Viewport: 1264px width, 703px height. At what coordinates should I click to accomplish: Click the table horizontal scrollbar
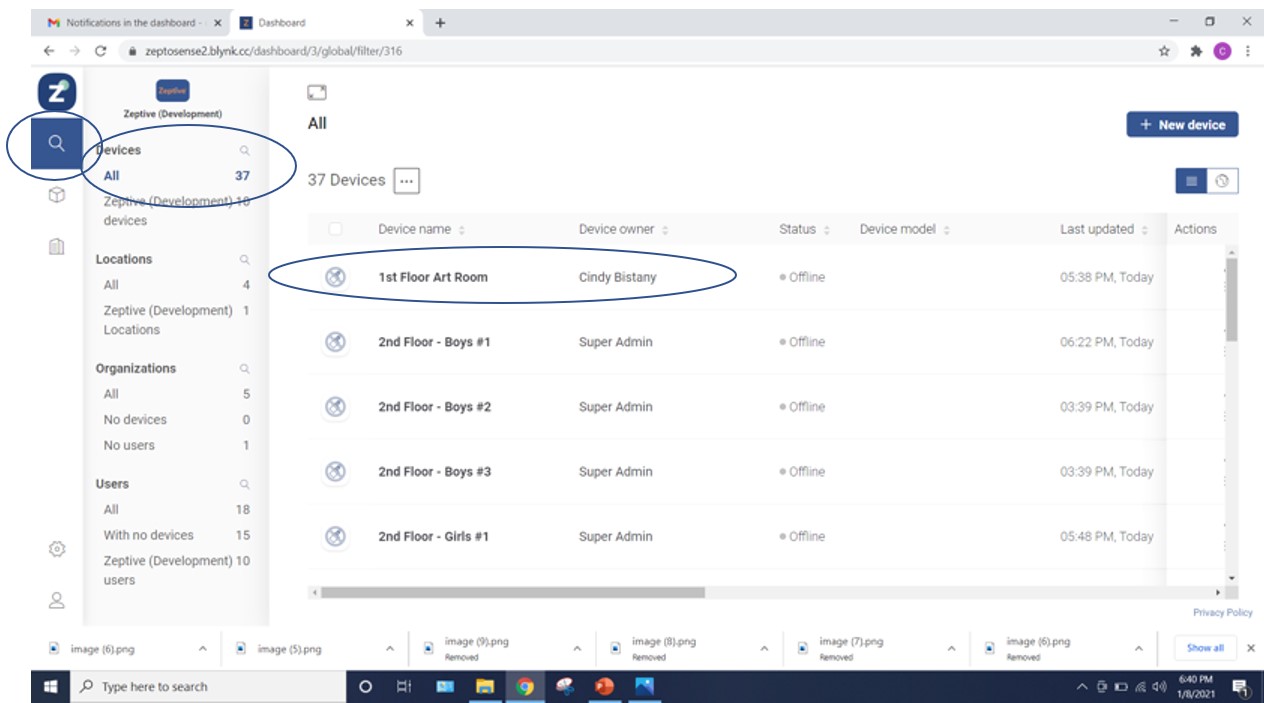click(x=512, y=593)
